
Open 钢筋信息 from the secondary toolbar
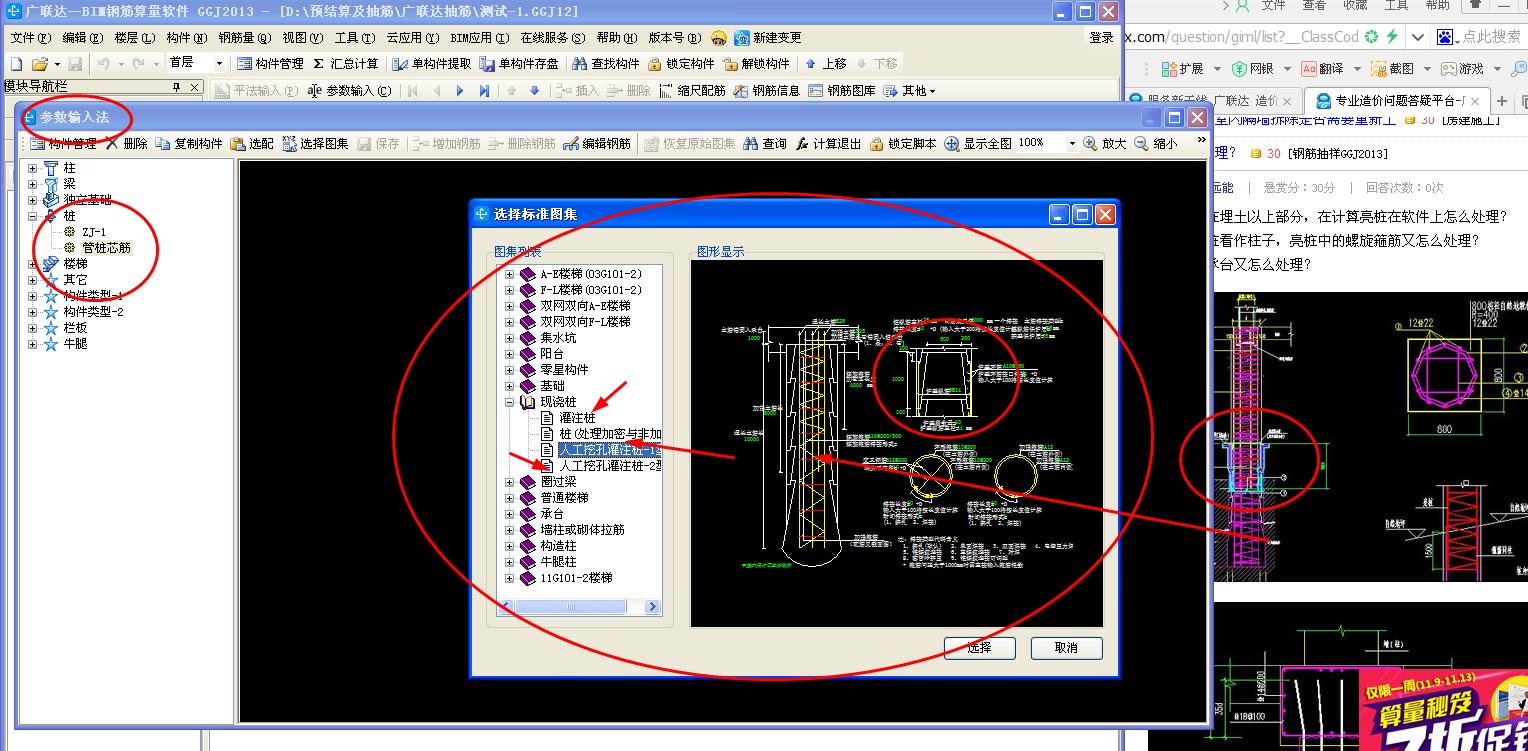(767, 90)
